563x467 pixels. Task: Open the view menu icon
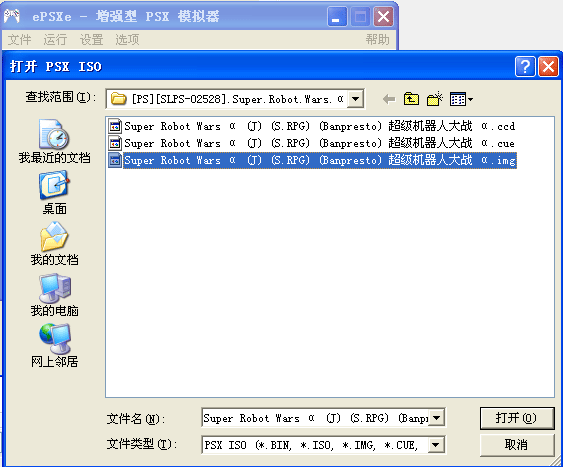tap(461, 99)
